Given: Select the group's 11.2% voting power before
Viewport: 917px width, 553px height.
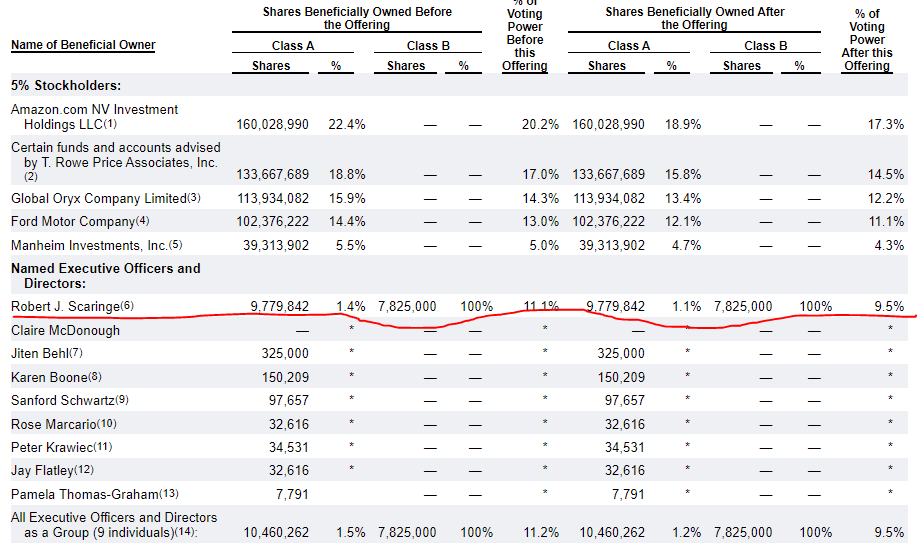Looking at the screenshot, I should [540, 533].
